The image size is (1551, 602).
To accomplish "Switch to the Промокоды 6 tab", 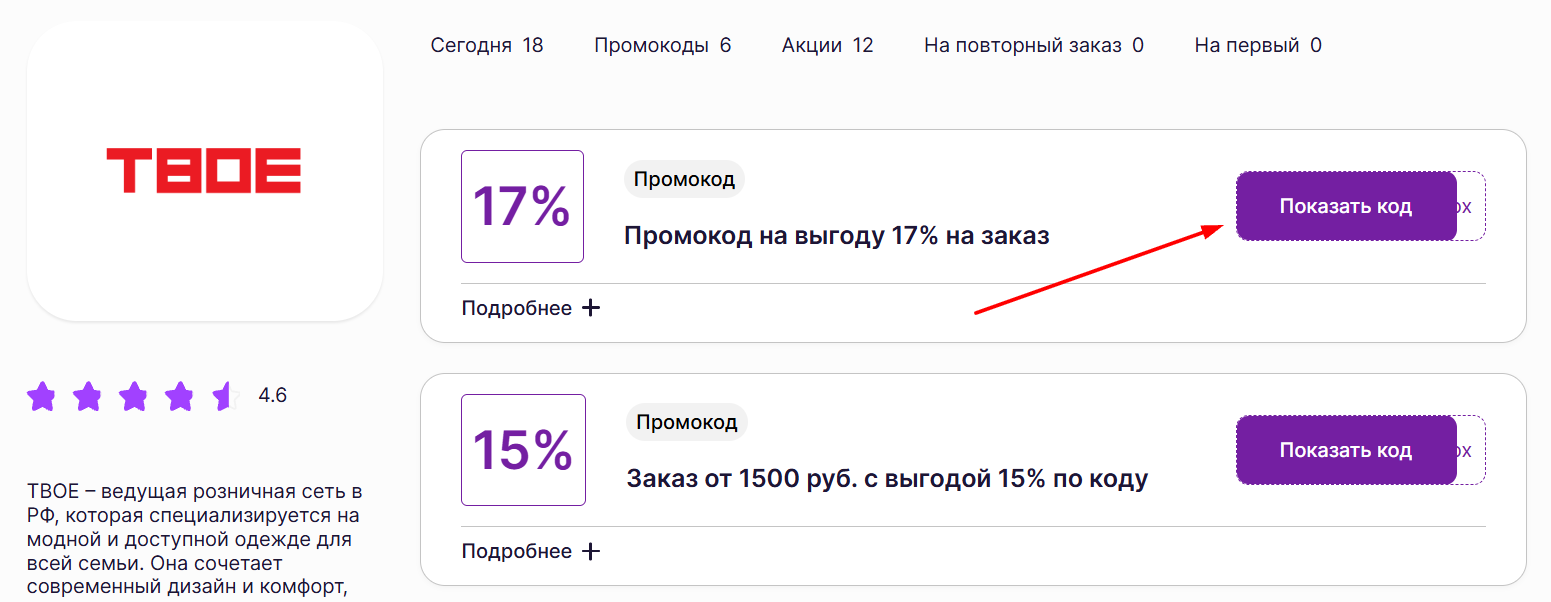I will pos(663,44).
